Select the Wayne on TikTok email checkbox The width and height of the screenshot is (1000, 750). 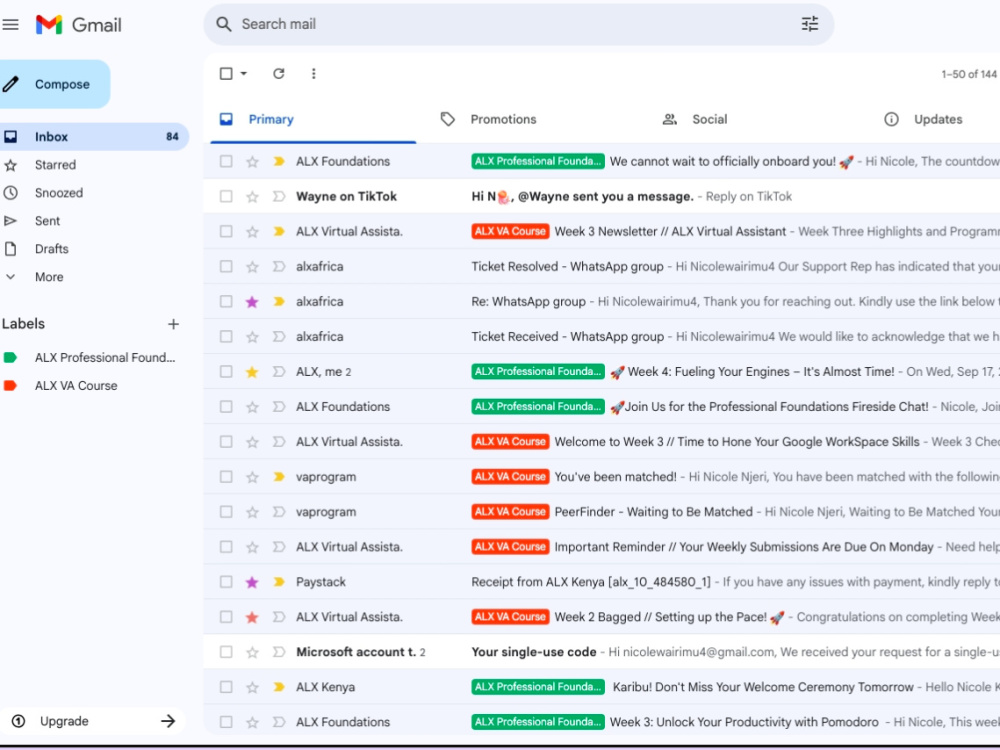(x=226, y=196)
